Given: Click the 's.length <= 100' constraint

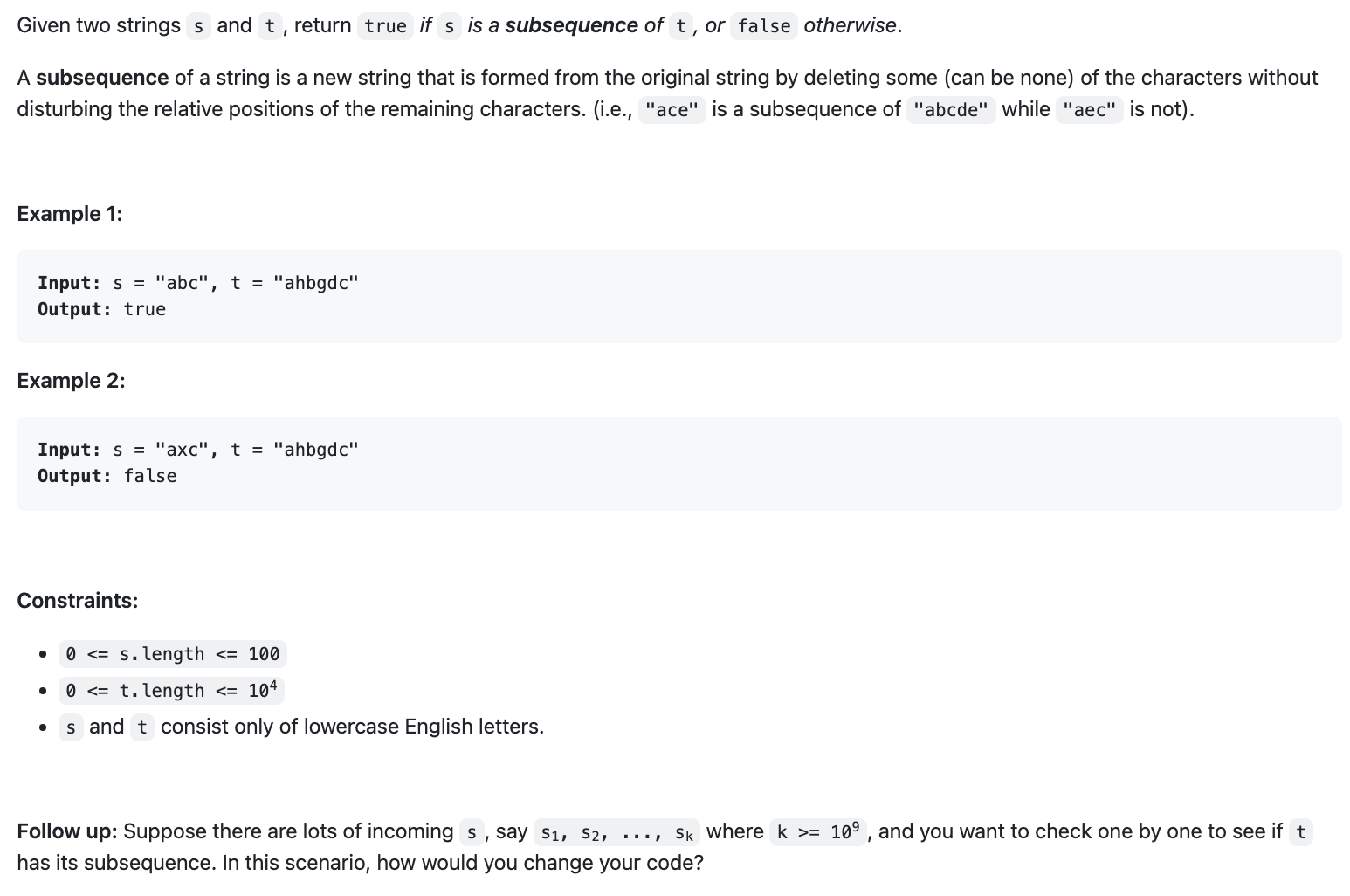Looking at the screenshot, I should click(173, 654).
